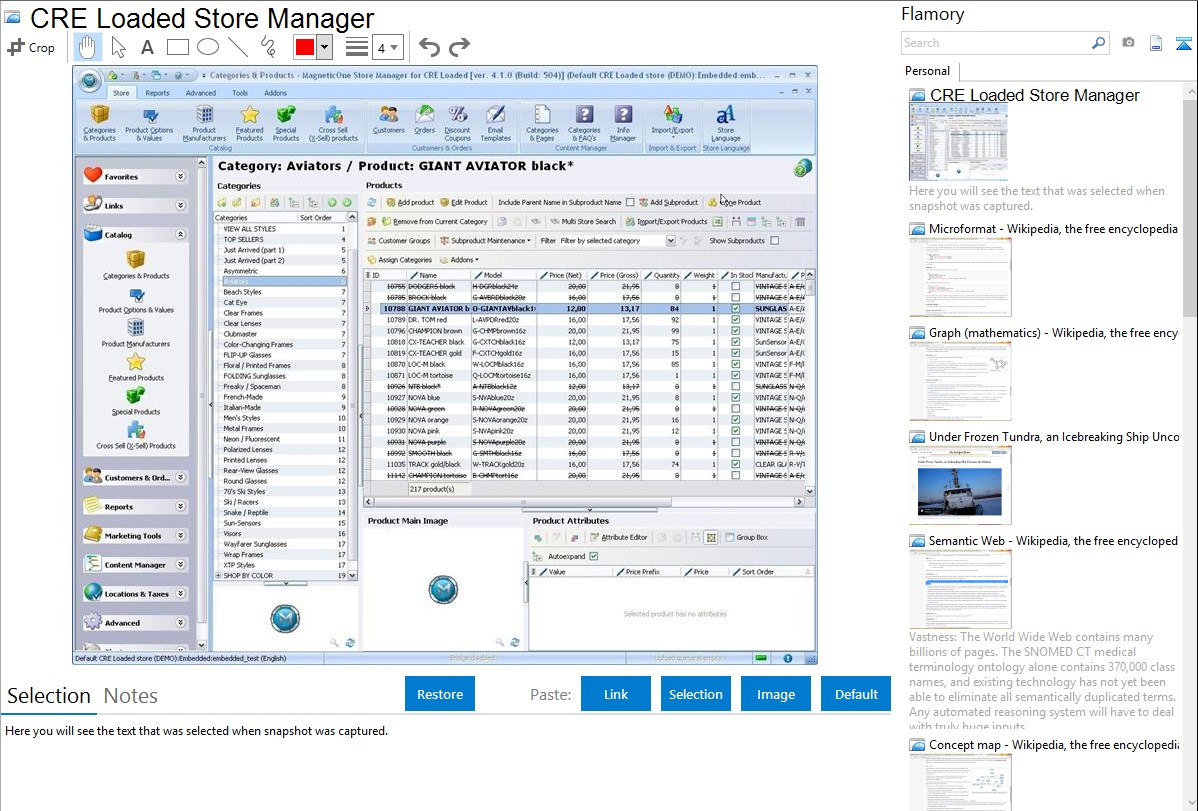The width and height of the screenshot is (1198, 811).
Task: Pick the freehand curve drawing tool
Action: (268, 47)
